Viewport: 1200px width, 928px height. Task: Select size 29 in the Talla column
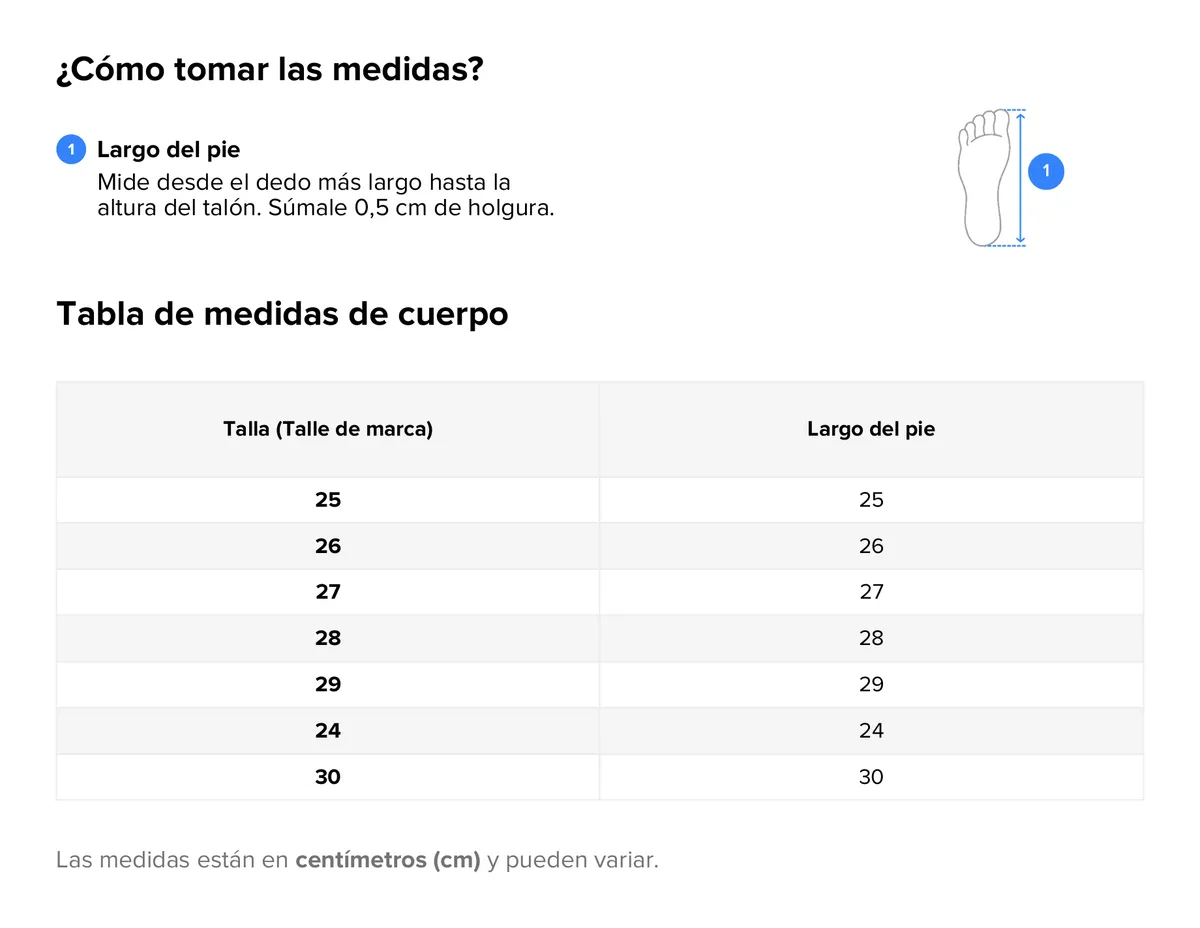(x=328, y=684)
